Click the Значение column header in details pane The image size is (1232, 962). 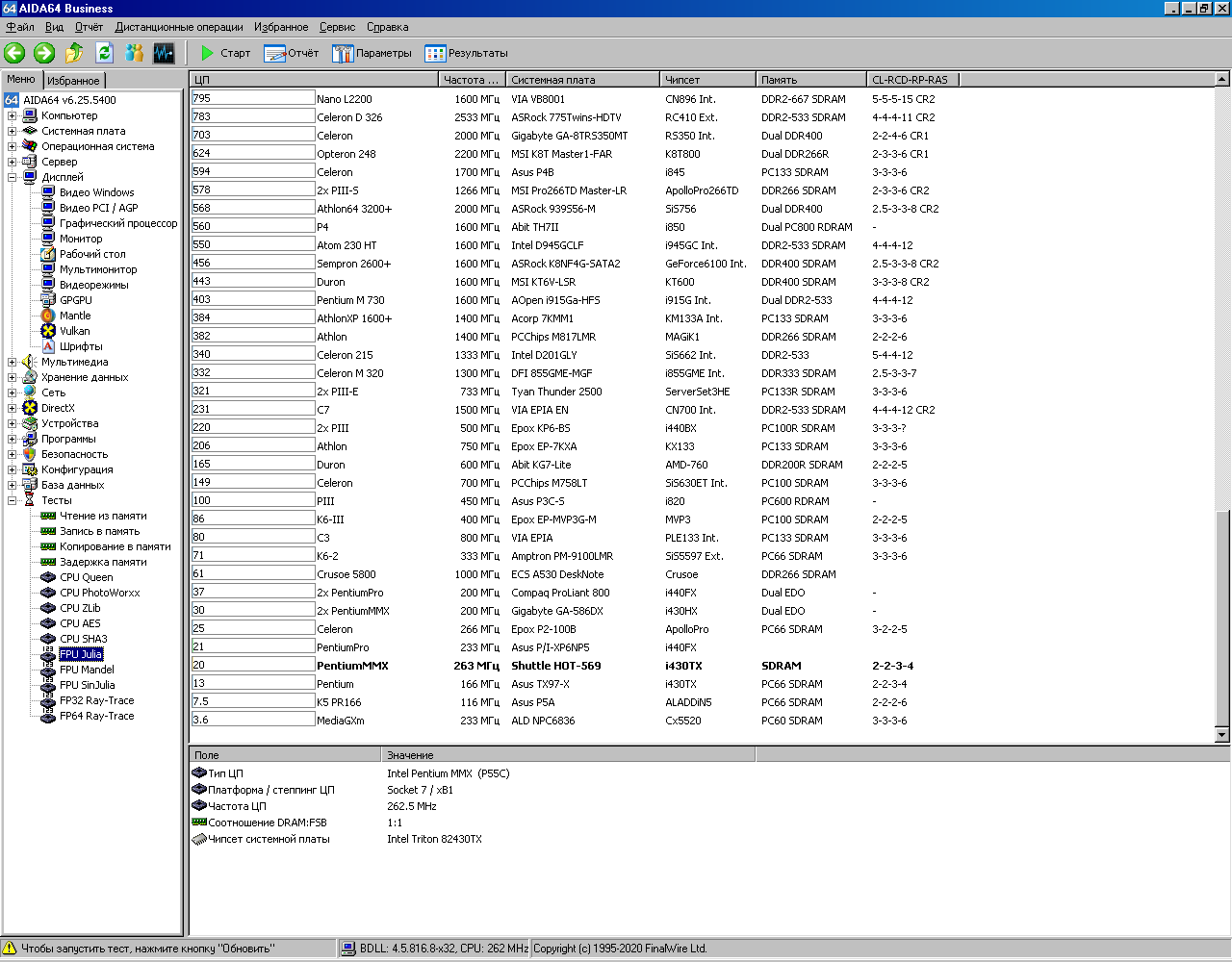coord(569,755)
